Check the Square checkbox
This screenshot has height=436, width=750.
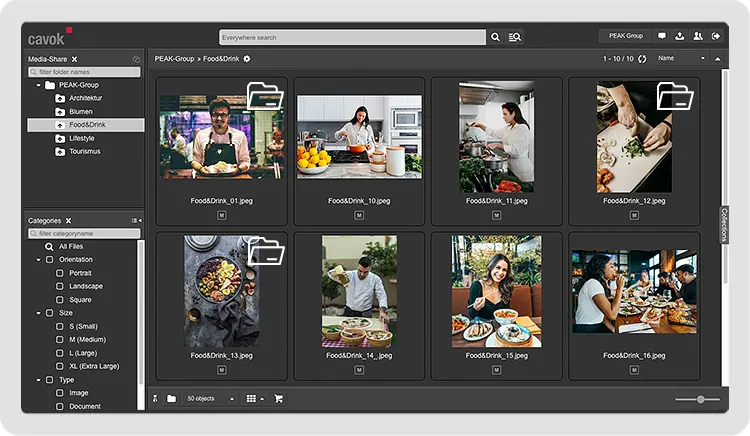[x=59, y=300]
